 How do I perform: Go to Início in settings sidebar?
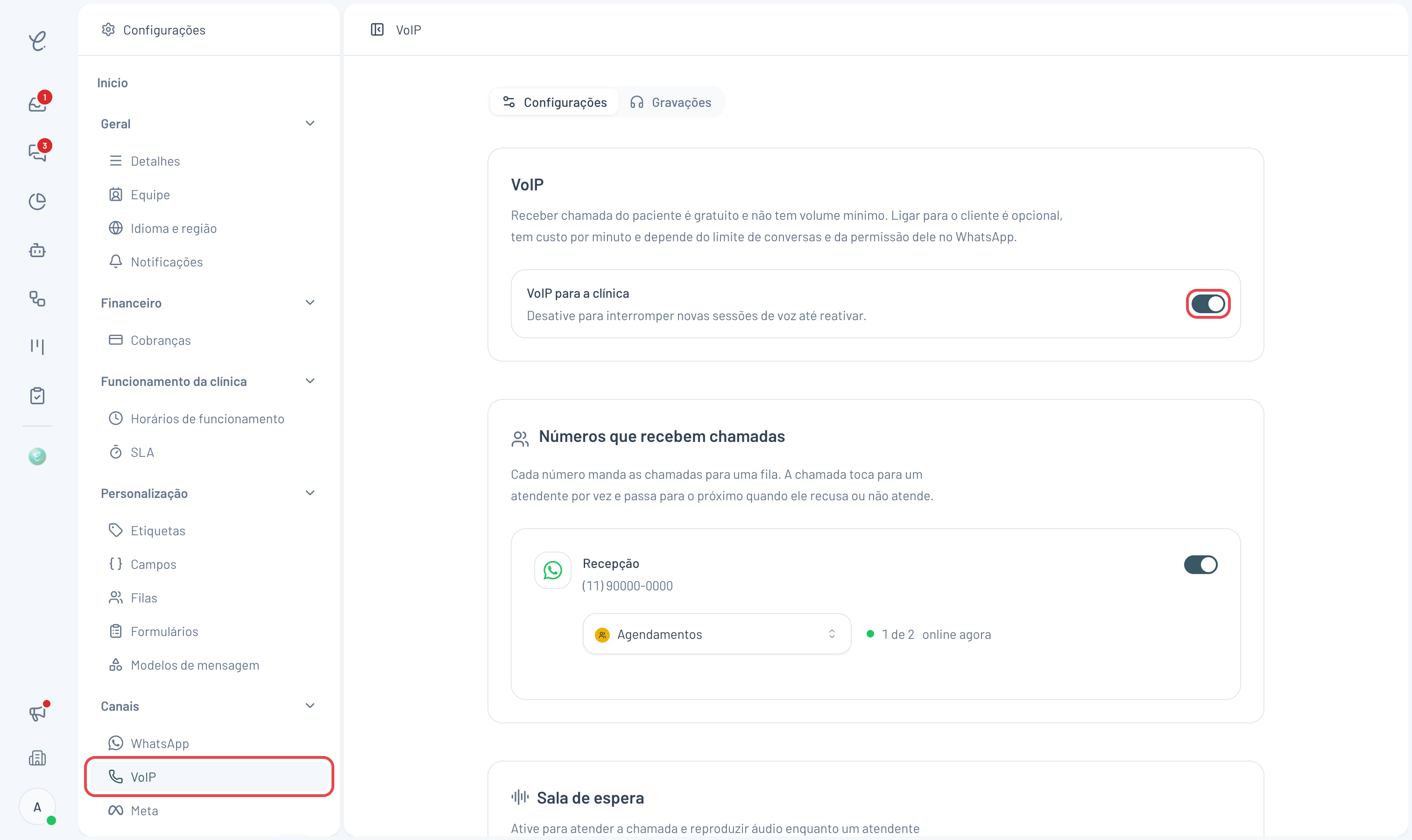tap(112, 83)
